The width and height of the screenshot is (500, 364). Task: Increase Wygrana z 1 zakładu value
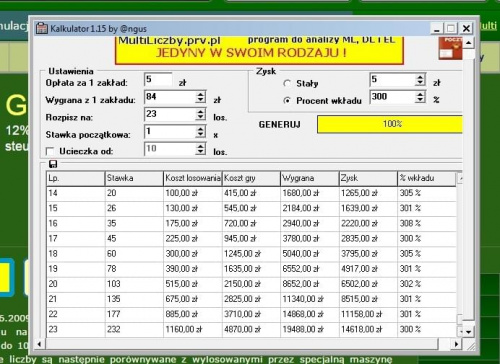(200, 94)
